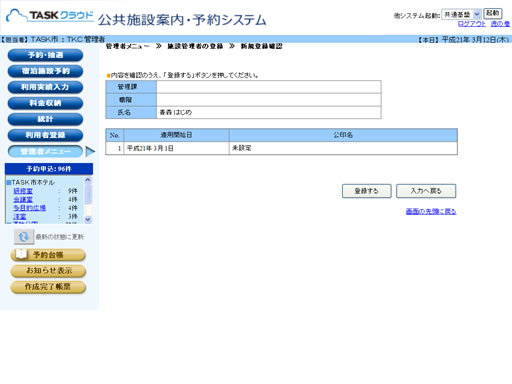Click the ログアウト link
Screen dimensions: 512x384
(472, 24)
